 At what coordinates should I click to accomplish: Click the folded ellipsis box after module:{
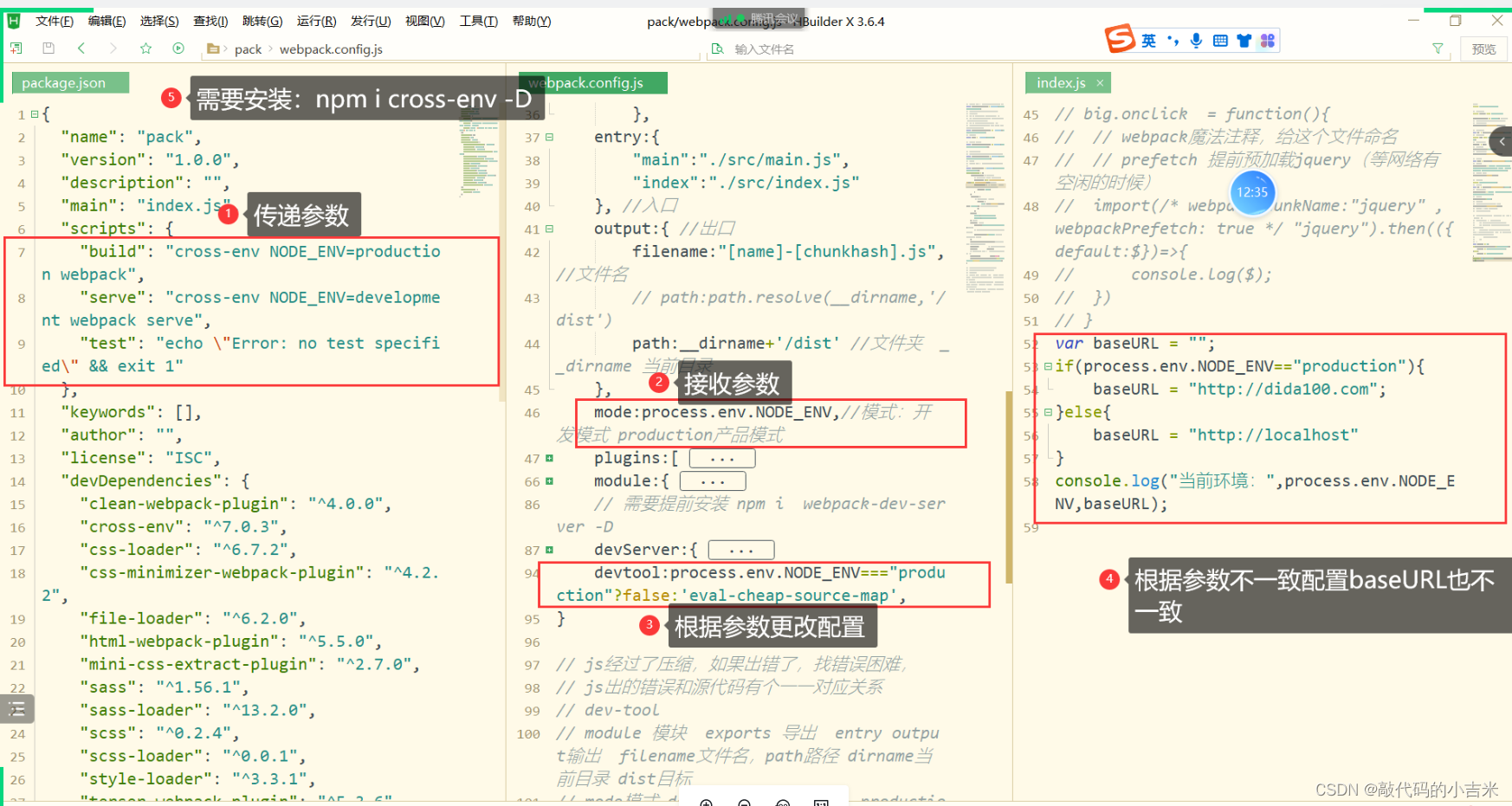tap(713, 480)
